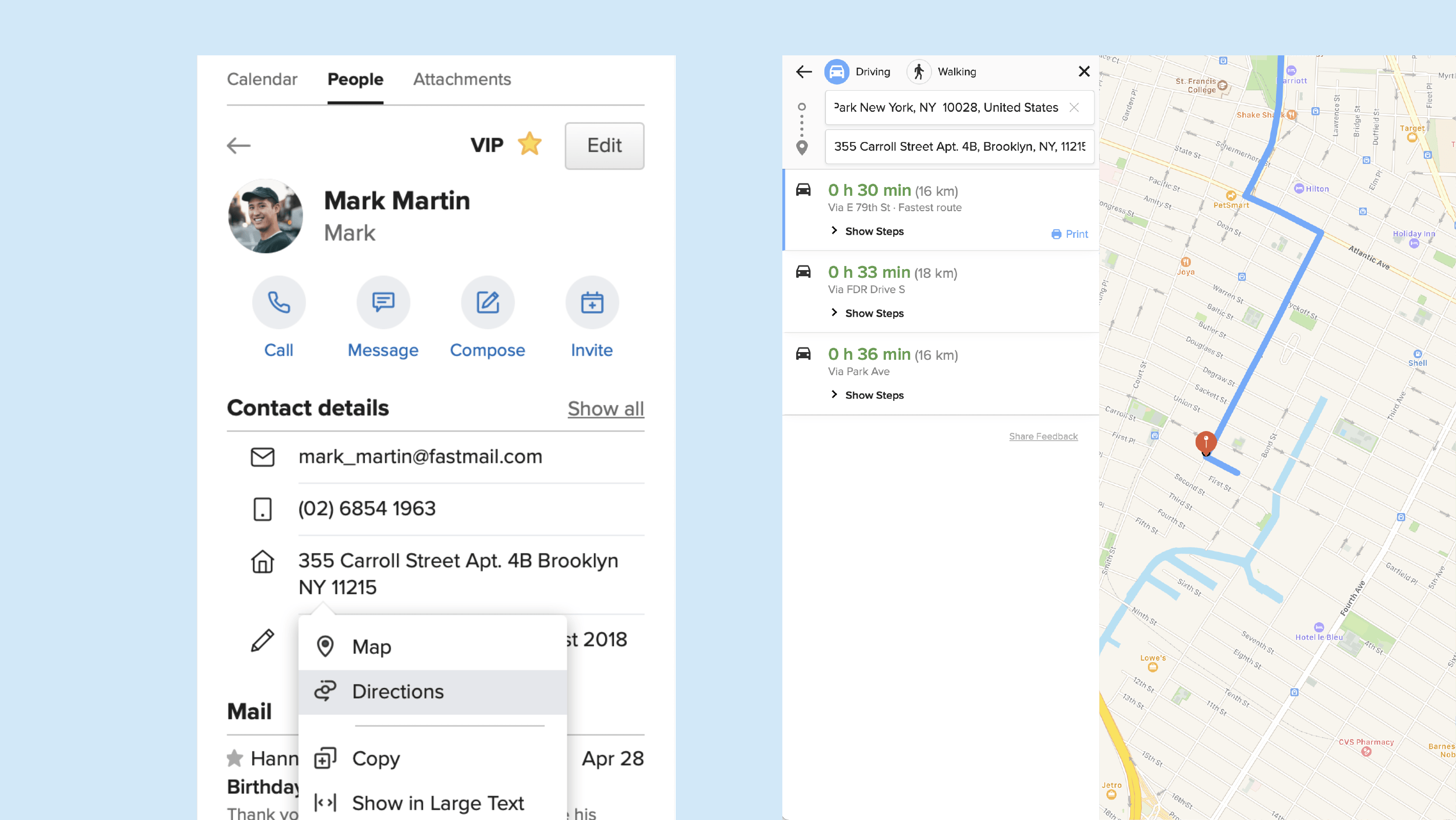Click the Invite calendar icon

(592, 302)
